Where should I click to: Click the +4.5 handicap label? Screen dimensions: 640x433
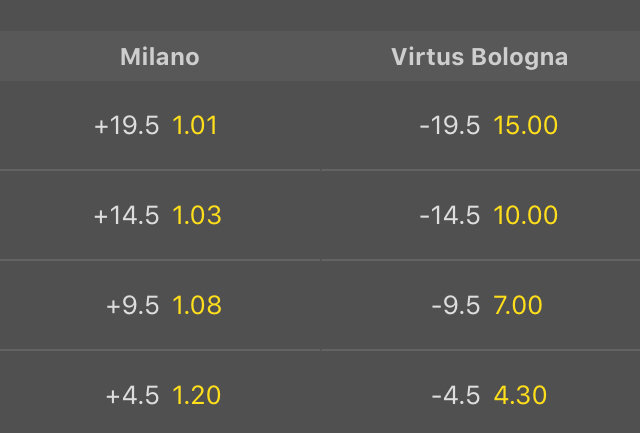click(x=132, y=395)
